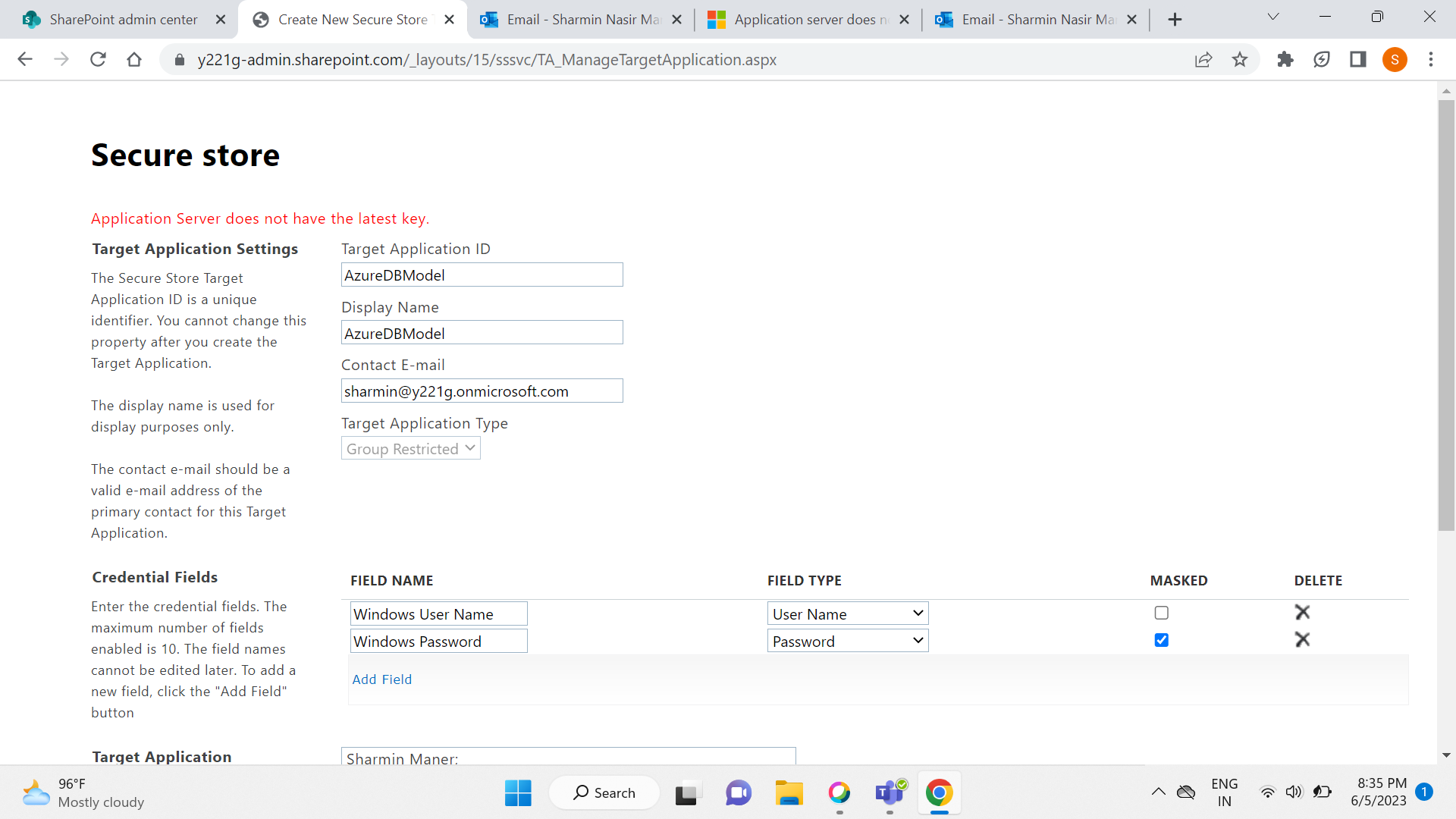1456x819 pixels.
Task: Open File Explorer from the taskbar
Action: (789, 792)
